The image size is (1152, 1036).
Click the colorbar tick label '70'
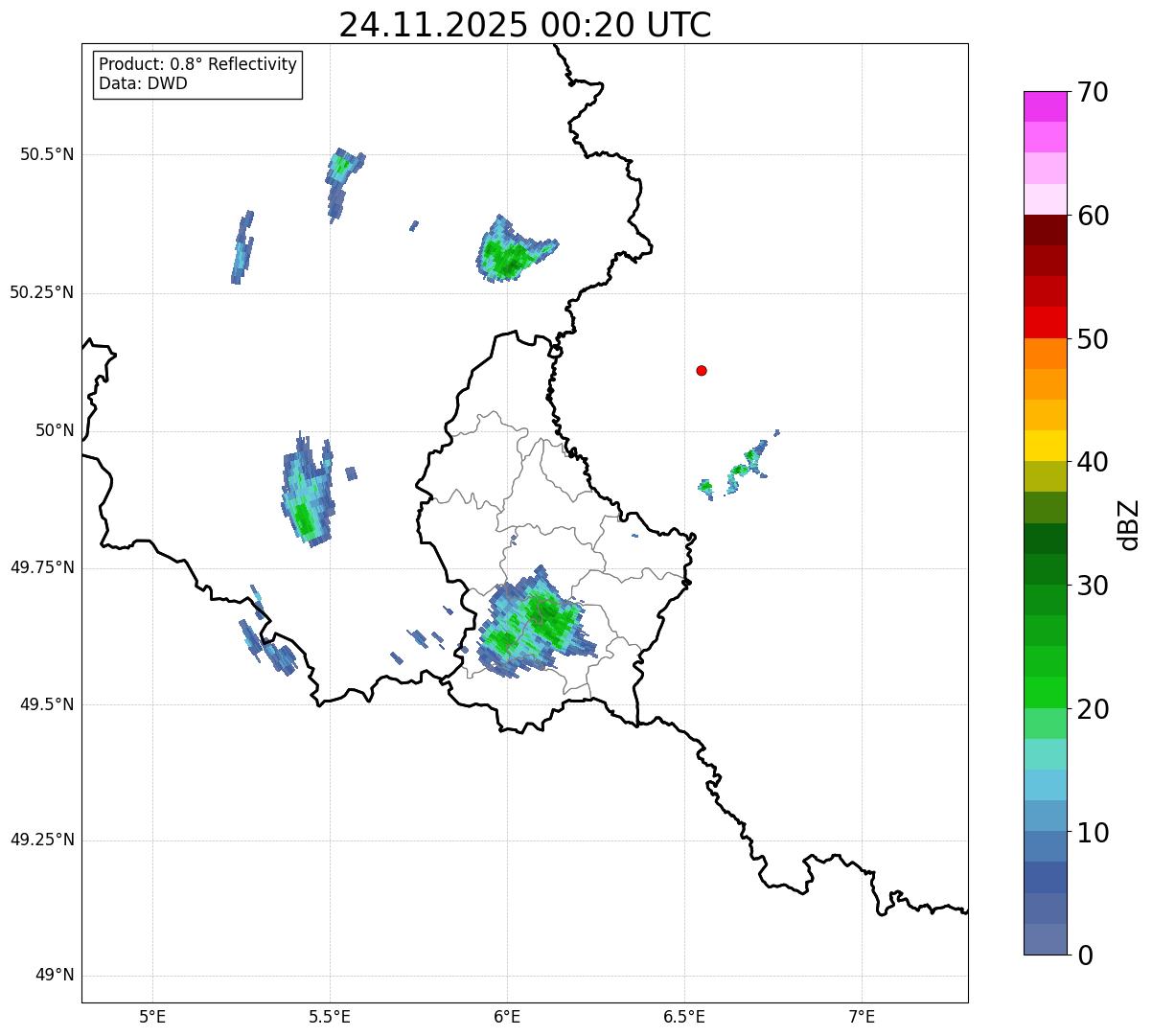click(x=1092, y=92)
